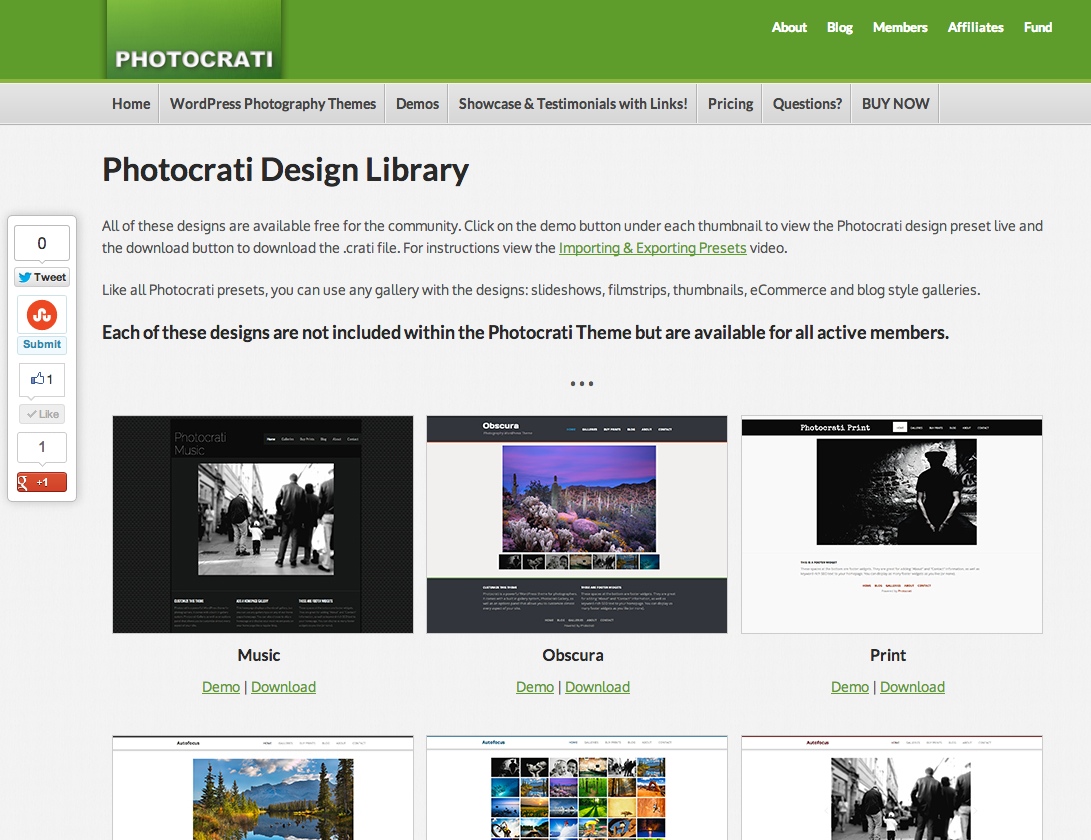Open the Music design thumbnail
The width and height of the screenshot is (1091, 840).
[263, 525]
